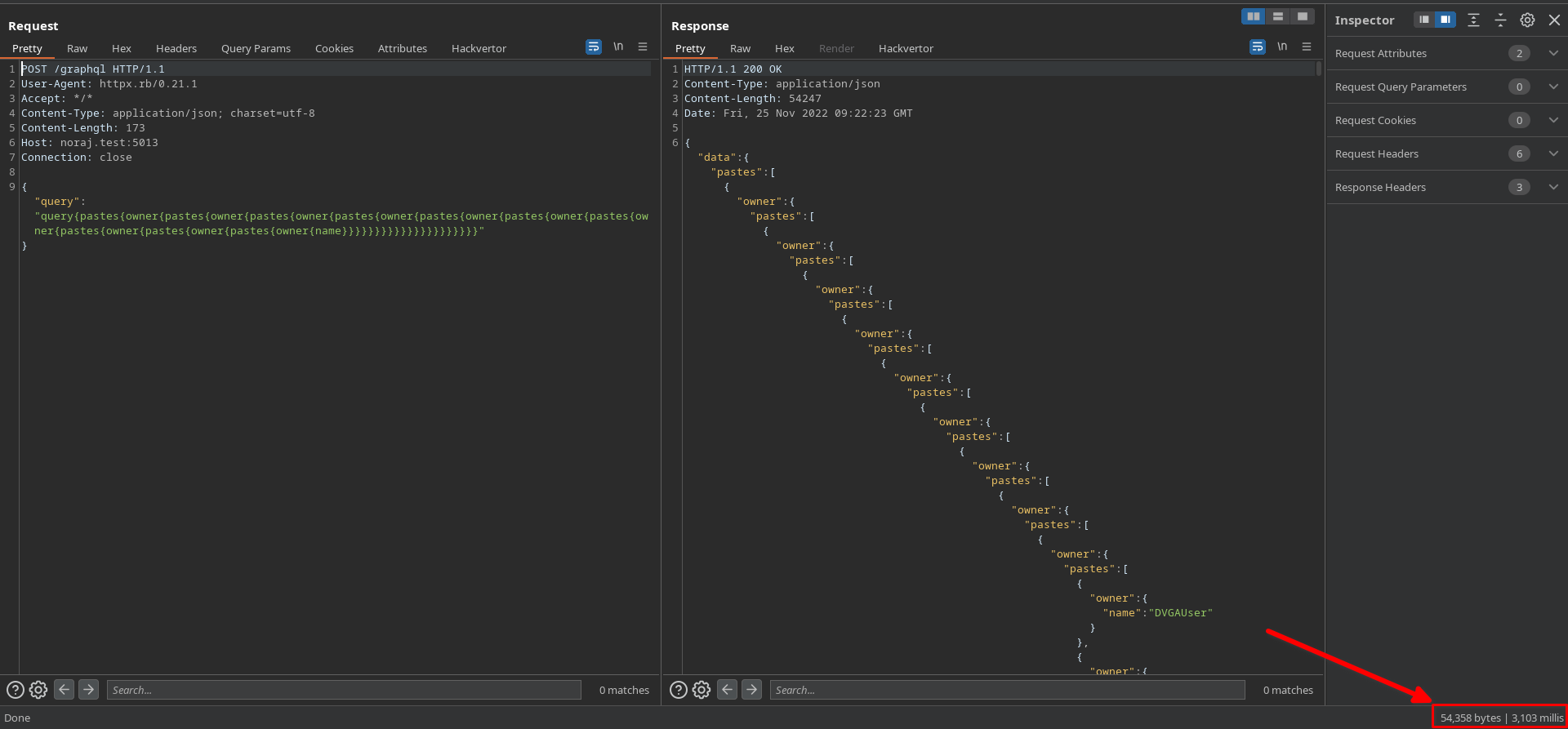The width and height of the screenshot is (1568, 729).
Task: Click the Request Attributes count badge 2
Action: tap(1519, 53)
